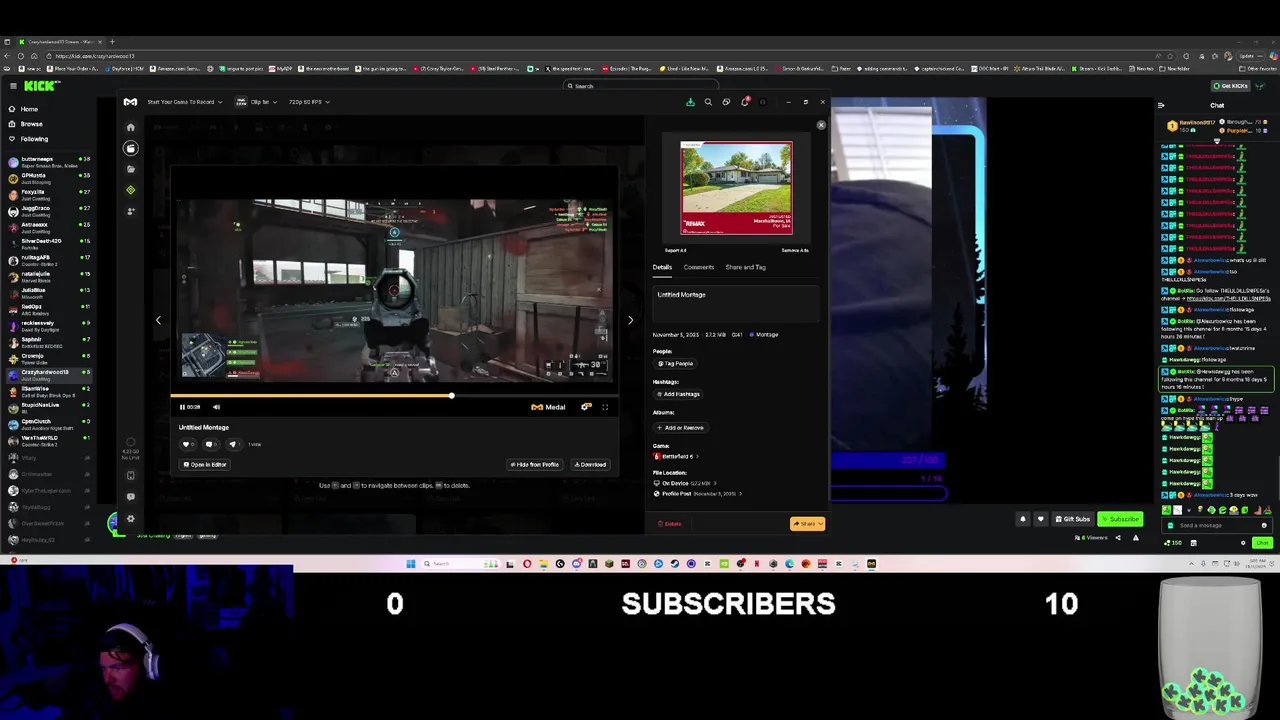Switch to the Details tab
Image resolution: width=1280 pixels, height=720 pixels.
click(662, 267)
